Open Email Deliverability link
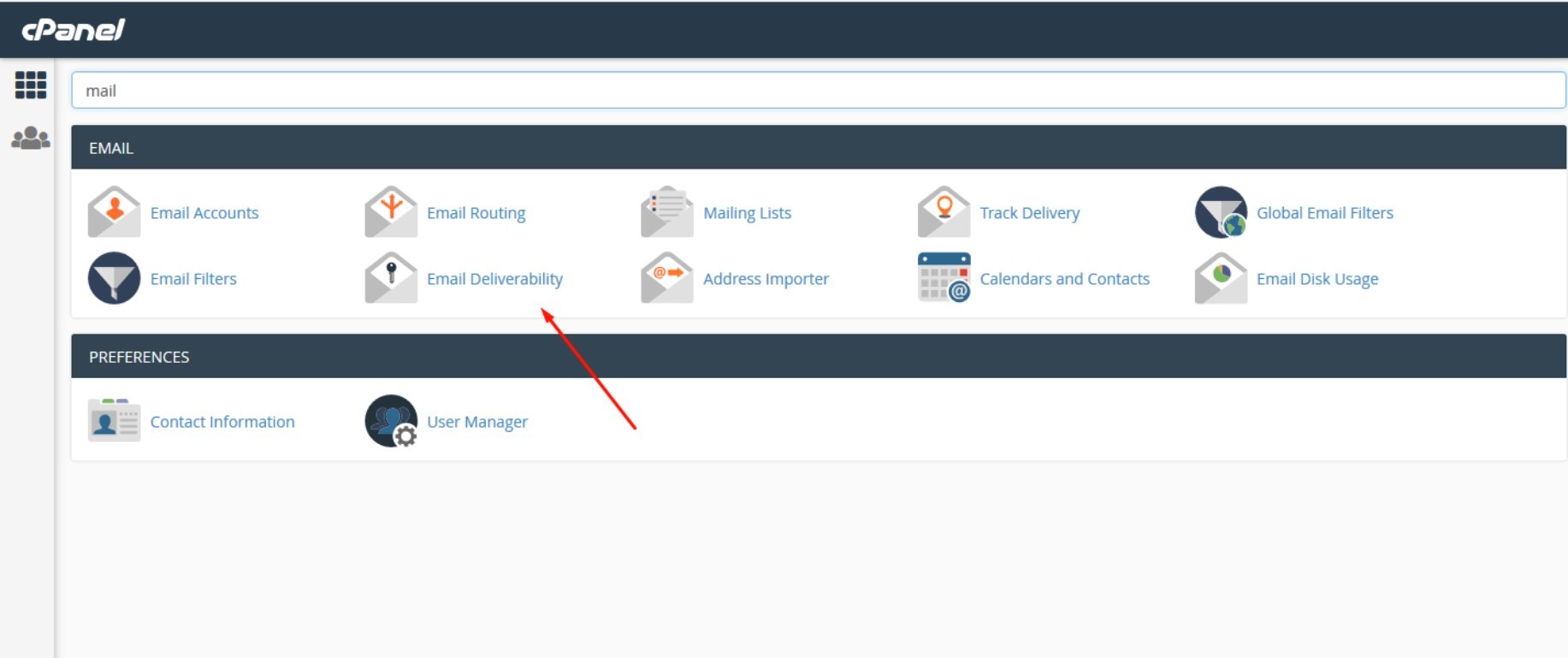Image resolution: width=1568 pixels, height=658 pixels. pos(495,279)
